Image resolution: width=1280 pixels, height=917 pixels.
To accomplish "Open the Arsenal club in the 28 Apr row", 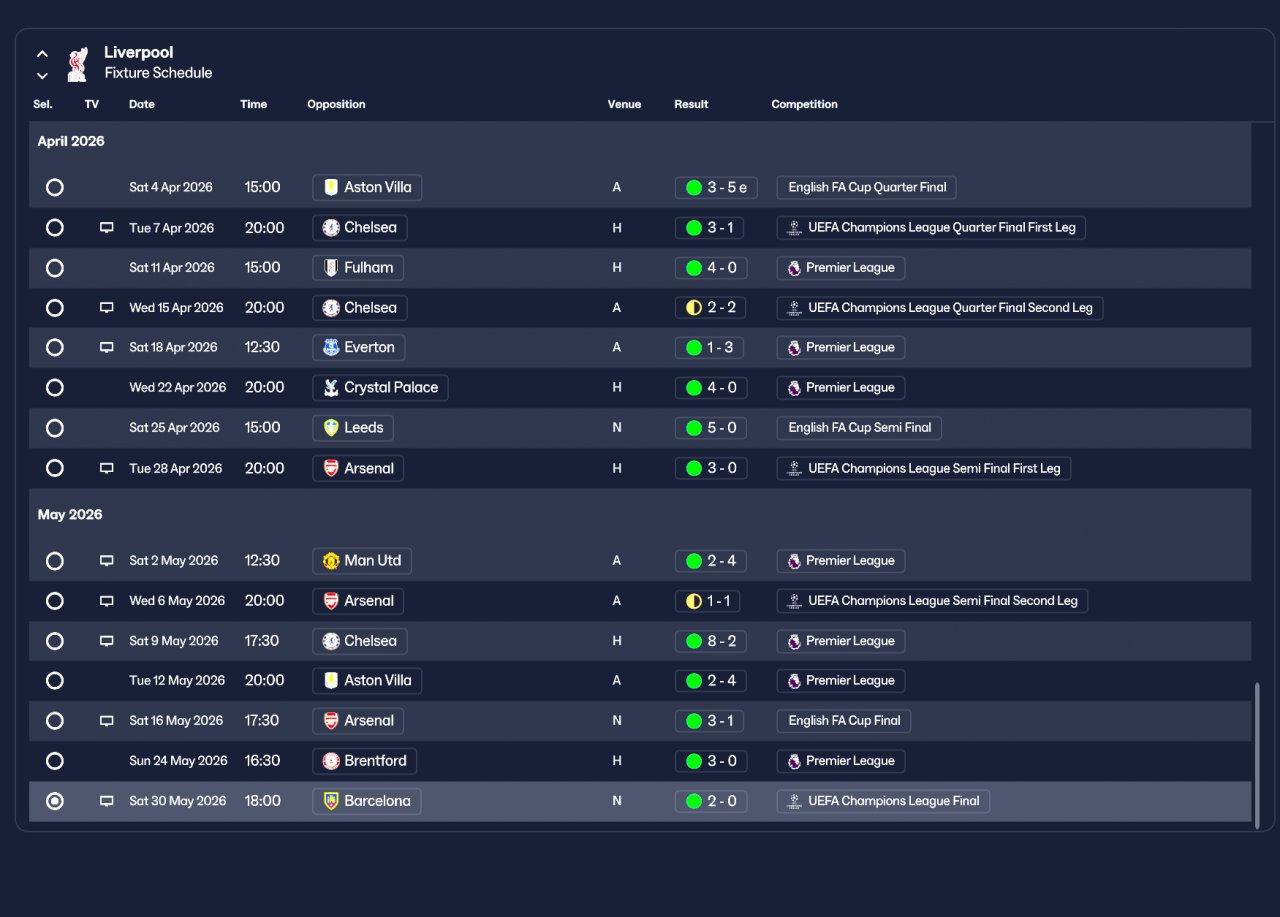I will tap(358, 468).
